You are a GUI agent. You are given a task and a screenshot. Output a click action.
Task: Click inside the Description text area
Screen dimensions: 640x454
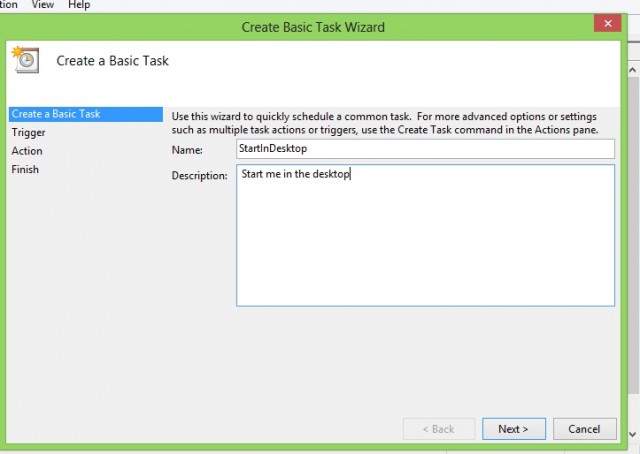point(425,235)
